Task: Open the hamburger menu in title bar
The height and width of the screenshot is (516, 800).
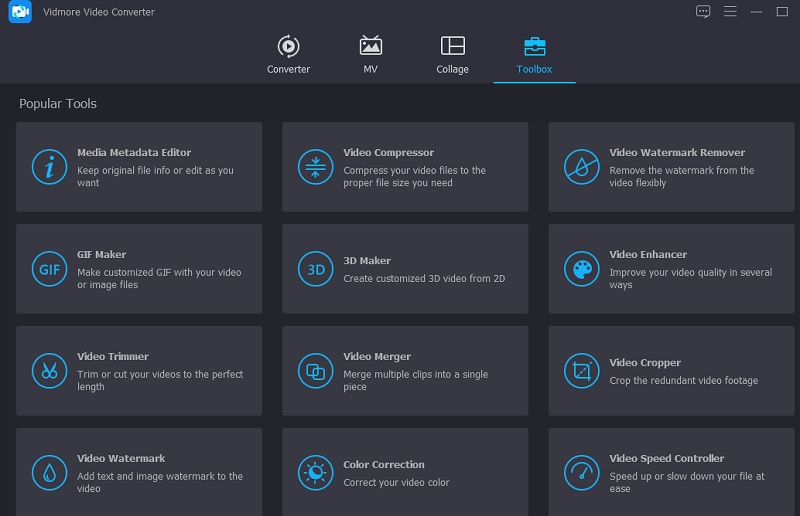Action: [730, 12]
